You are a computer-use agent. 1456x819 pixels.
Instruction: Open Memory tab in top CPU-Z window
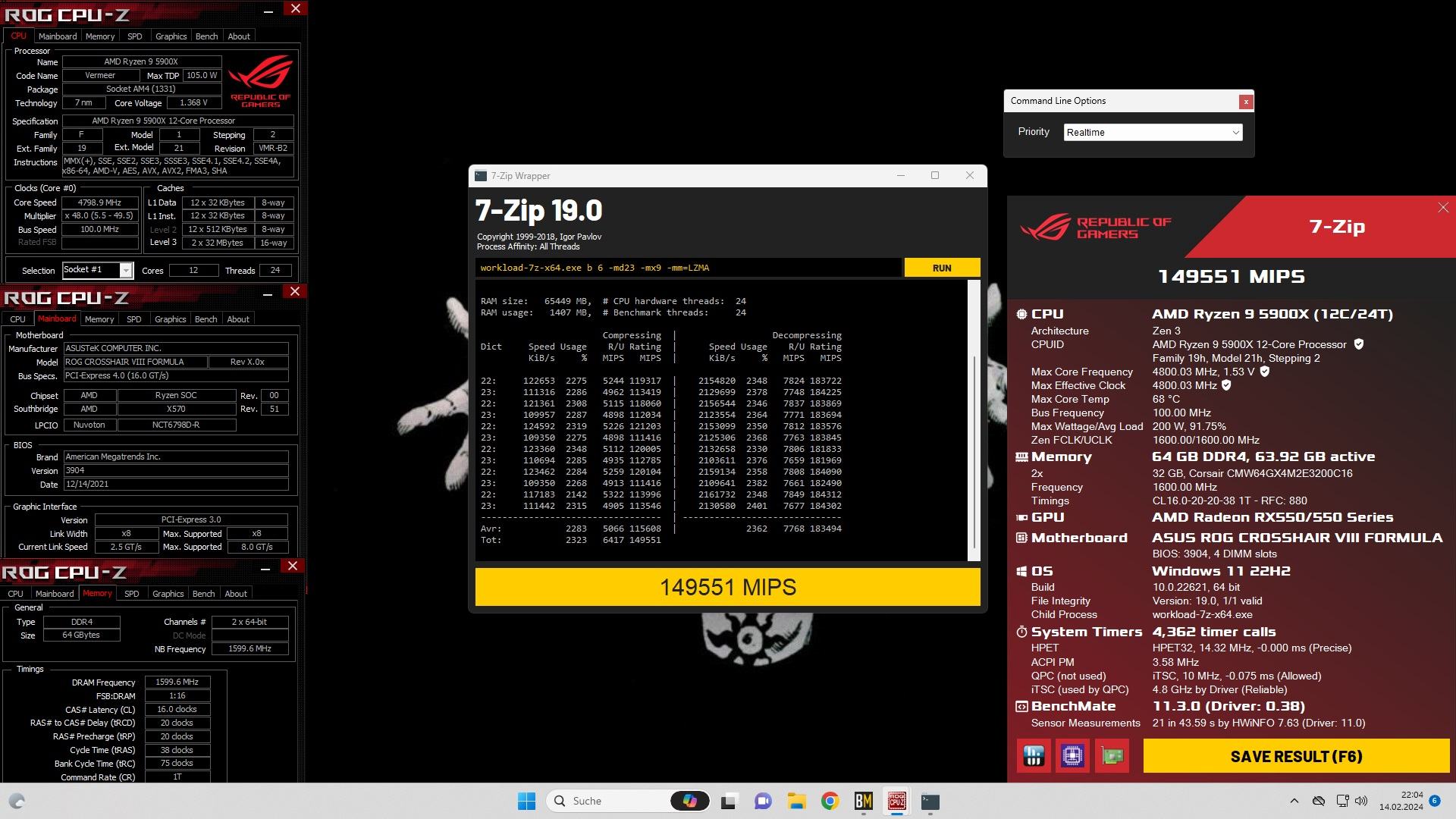pos(100,36)
